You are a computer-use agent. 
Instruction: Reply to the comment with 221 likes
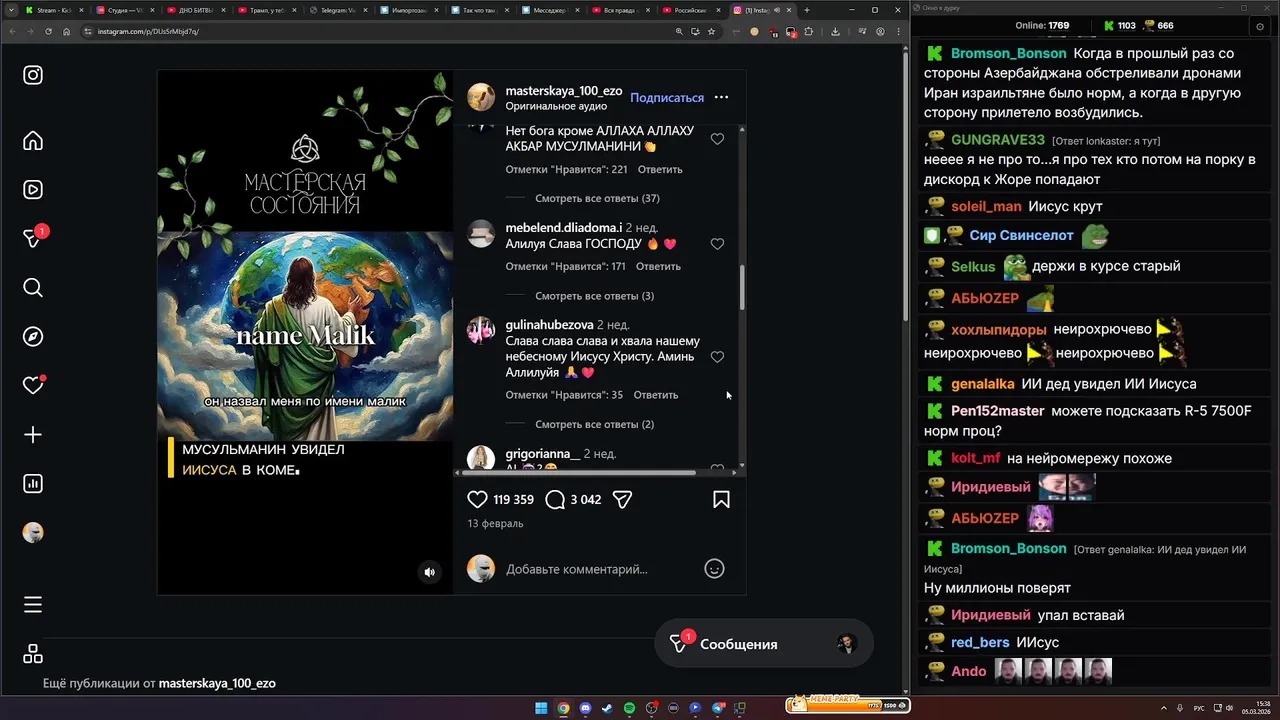pos(660,169)
